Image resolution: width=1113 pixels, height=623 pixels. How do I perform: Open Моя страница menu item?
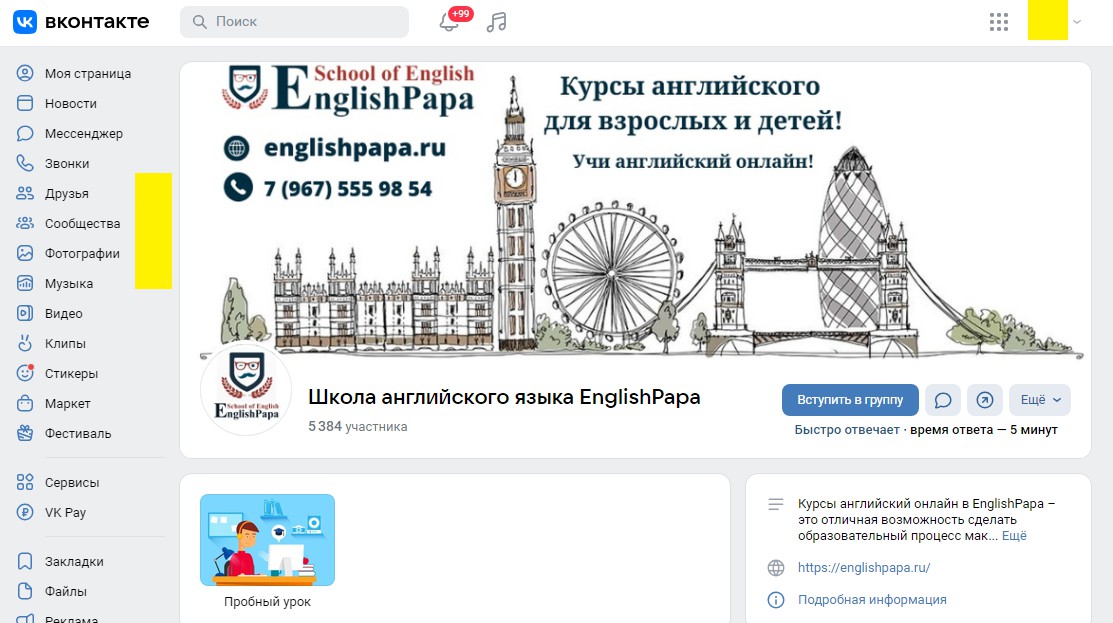[87, 73]
